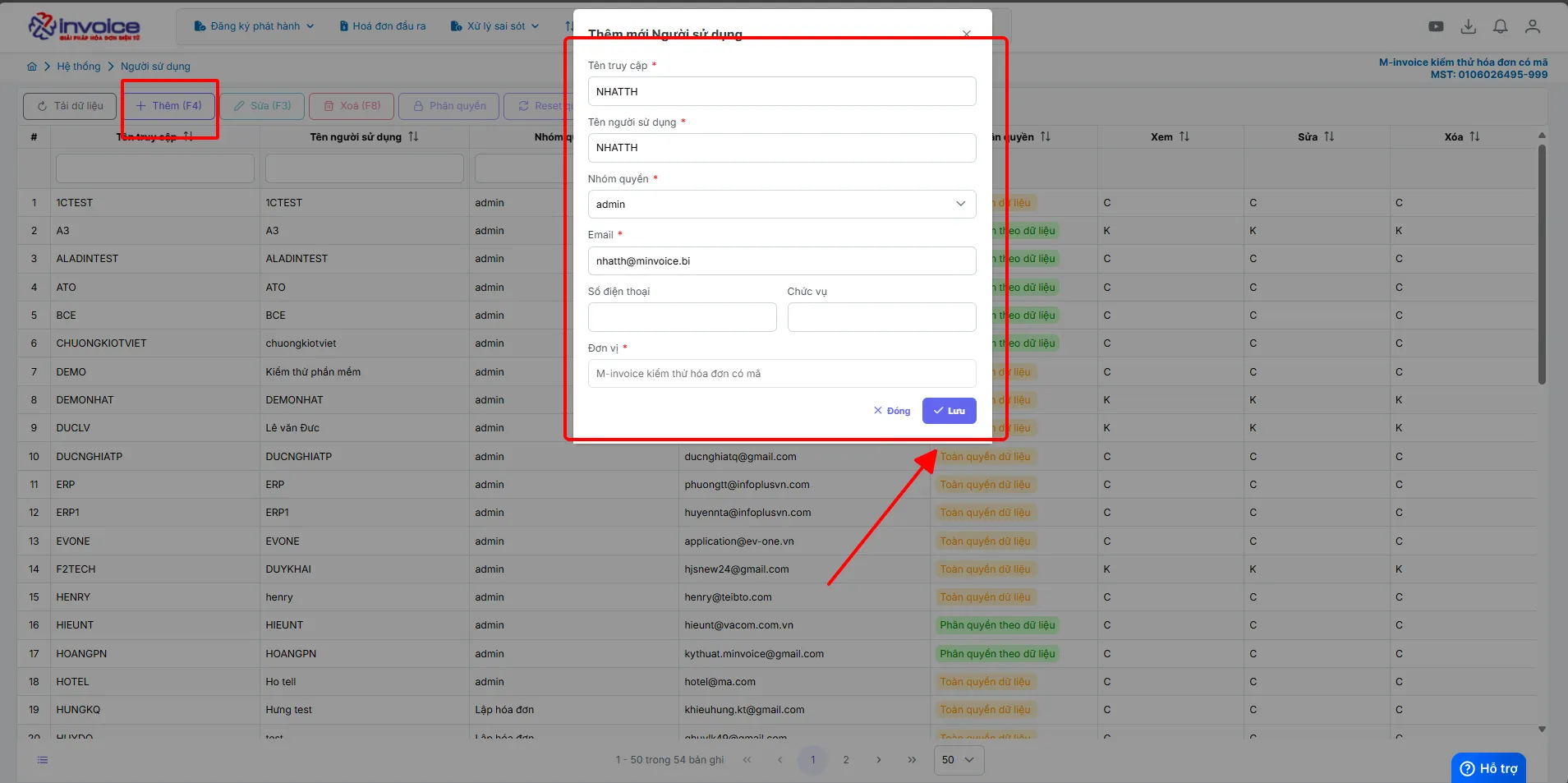The height and width of the screenshot is (783, 1568).
Task: Sort the Sửa column
Action: point(1329,136)
